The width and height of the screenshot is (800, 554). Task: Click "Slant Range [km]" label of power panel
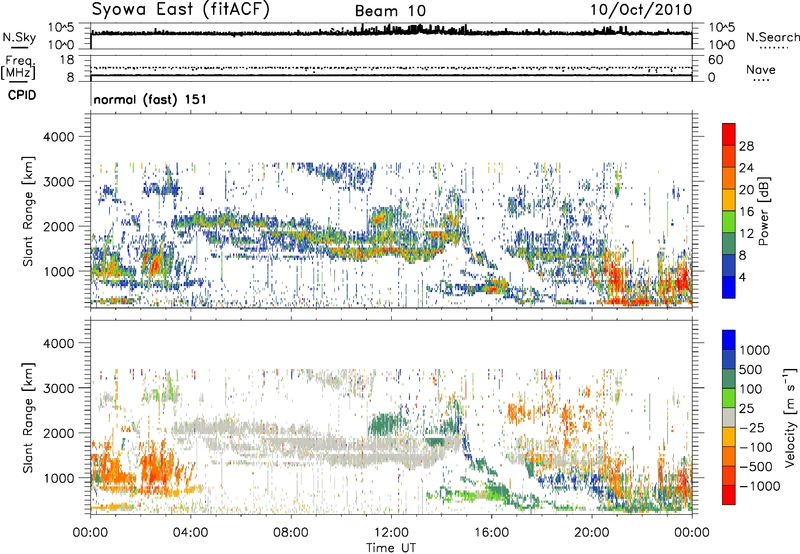tap(28, 211)
